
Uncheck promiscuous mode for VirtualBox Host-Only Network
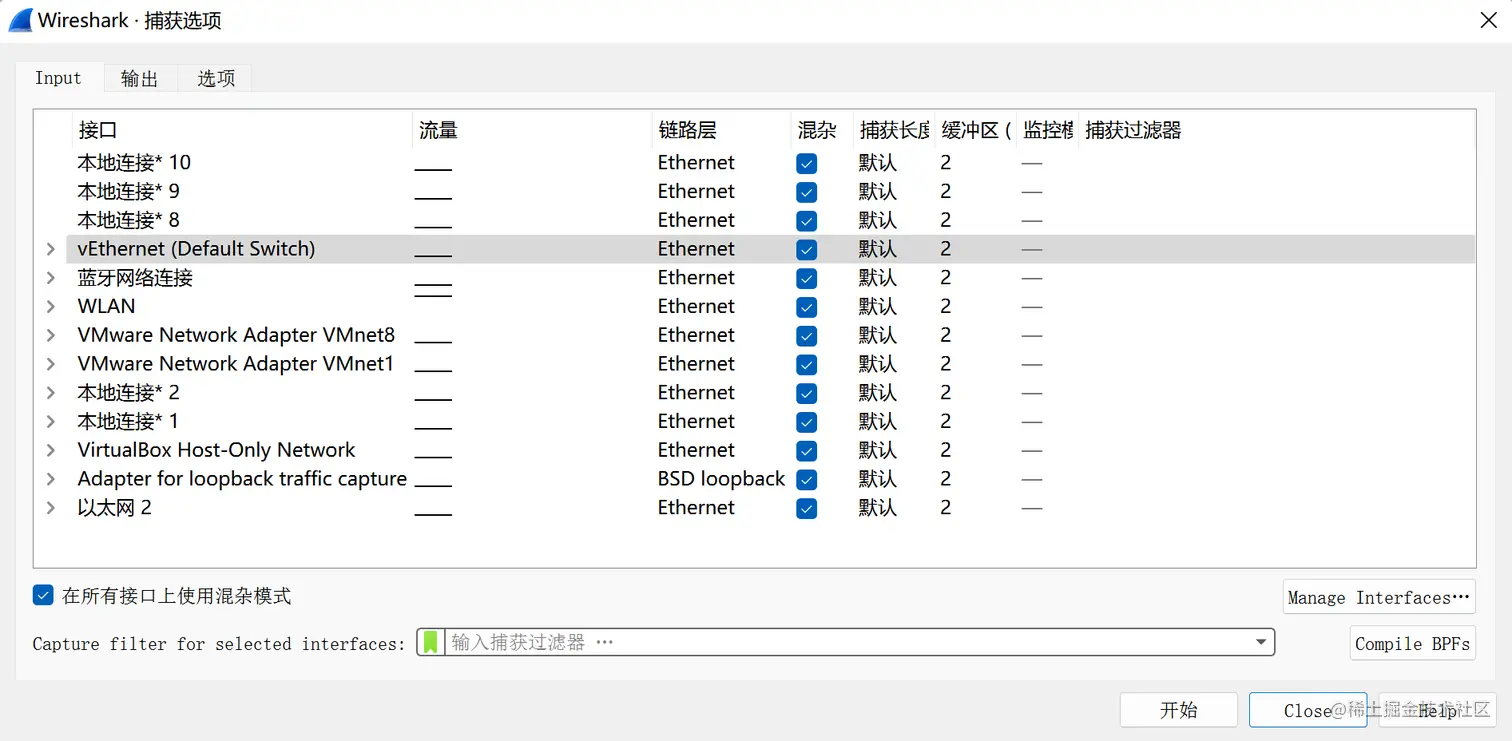coord(807,451)
